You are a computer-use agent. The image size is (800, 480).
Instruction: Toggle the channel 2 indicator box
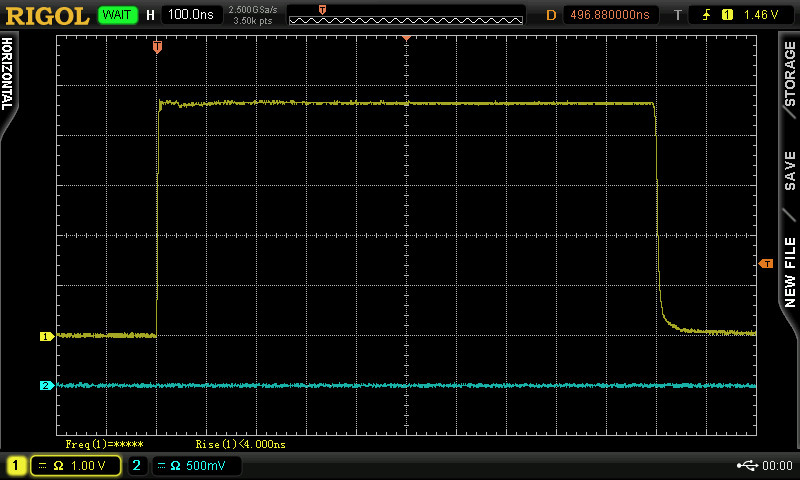[x=138, y=465]
